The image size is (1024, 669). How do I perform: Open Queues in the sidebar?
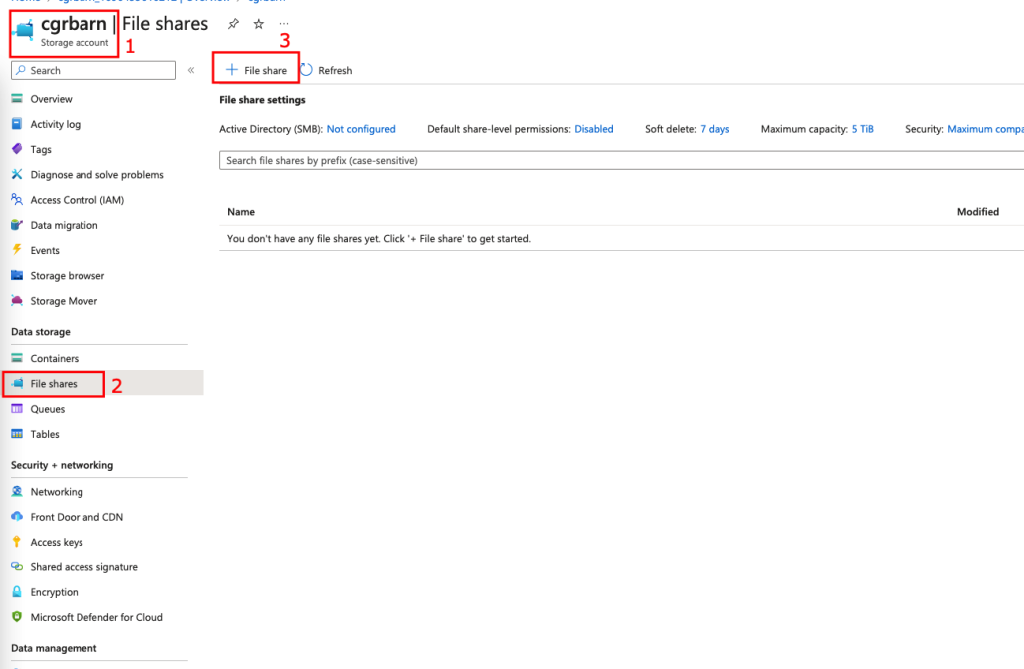click(47, 409)
